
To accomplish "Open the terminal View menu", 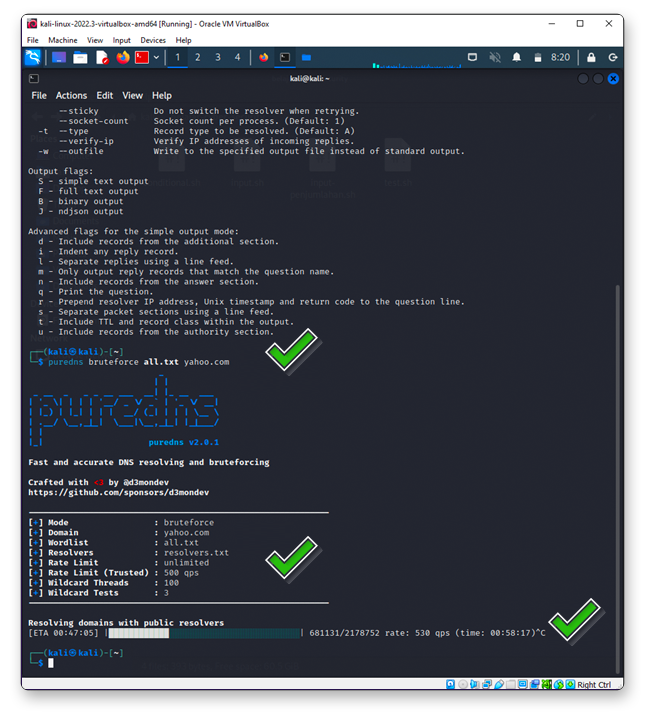I will [x=132, y=95].
